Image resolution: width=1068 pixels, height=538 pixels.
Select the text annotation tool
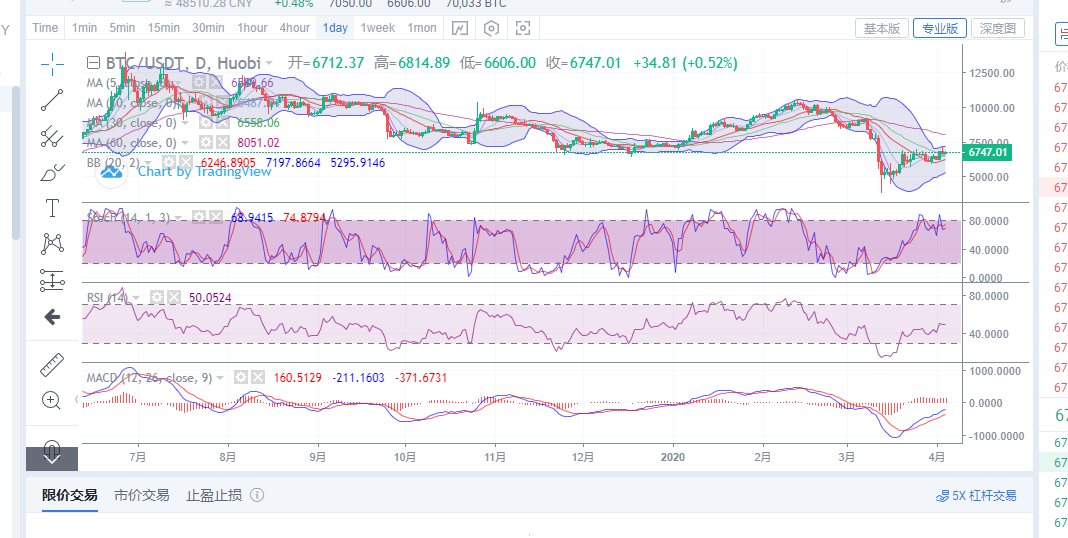pos(52,208)
